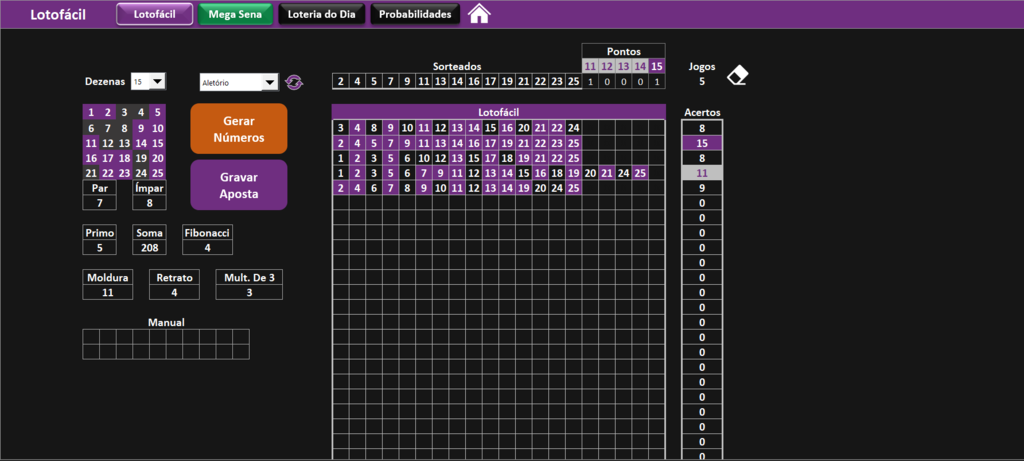Click the eraser icon next to Jogos
Image resolution: width=1024 pixels, height=461 pixels.
[x=738, y=74]
